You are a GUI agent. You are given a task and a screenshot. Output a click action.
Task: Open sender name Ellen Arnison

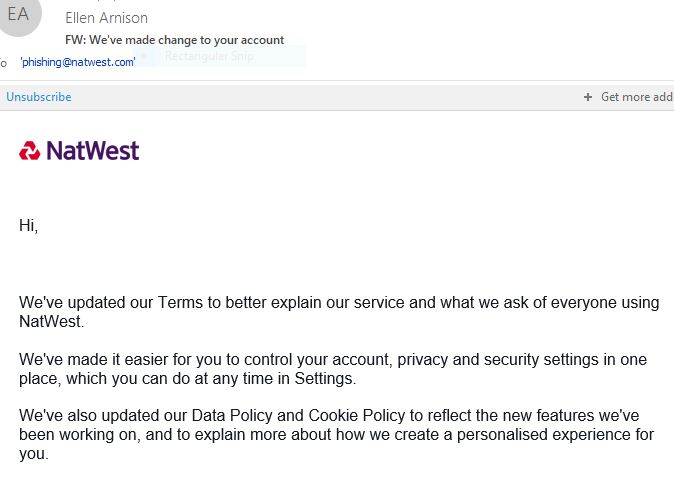(106, 18)
